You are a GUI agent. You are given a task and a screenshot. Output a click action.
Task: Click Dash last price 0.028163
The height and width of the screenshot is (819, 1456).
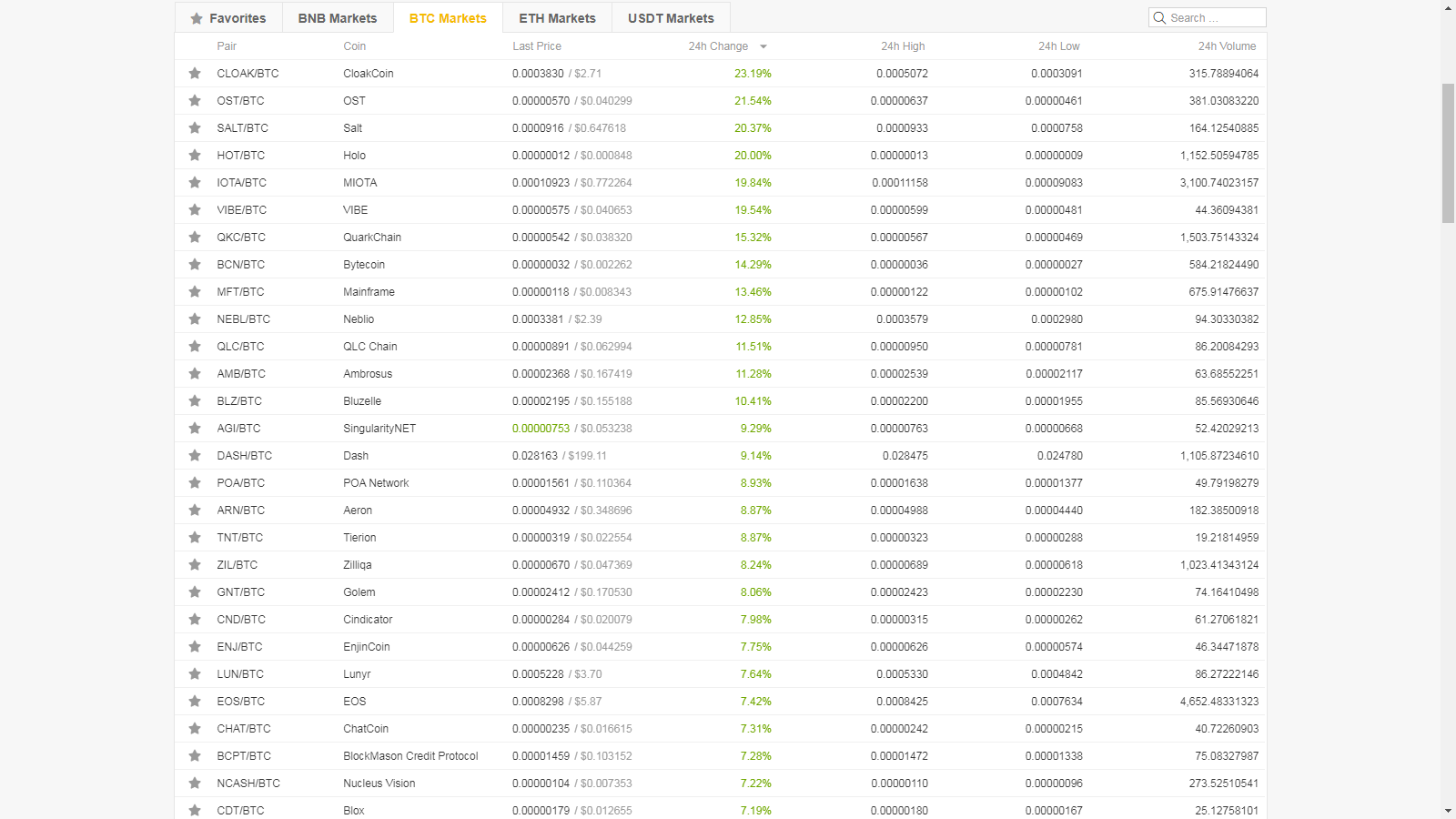coord(535,456)
